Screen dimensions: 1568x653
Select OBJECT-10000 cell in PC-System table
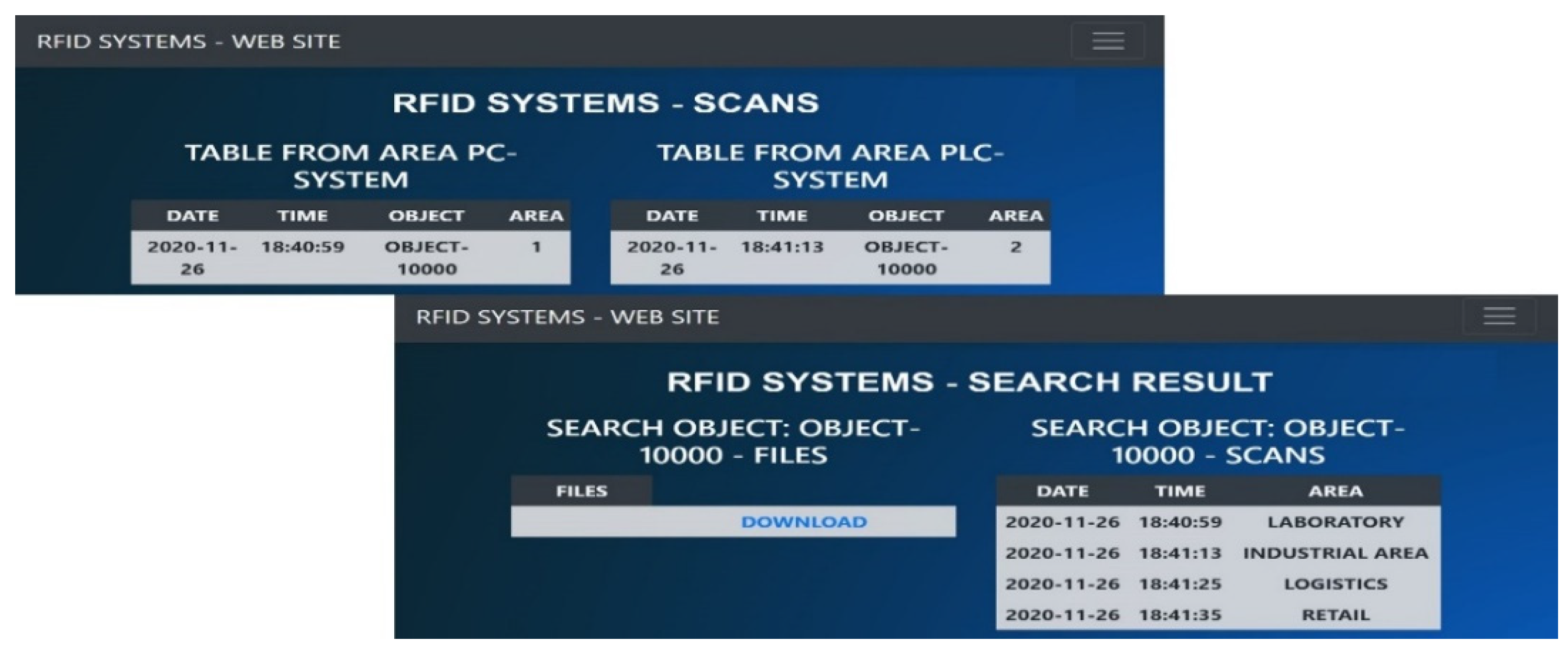[x=426, y=257]
